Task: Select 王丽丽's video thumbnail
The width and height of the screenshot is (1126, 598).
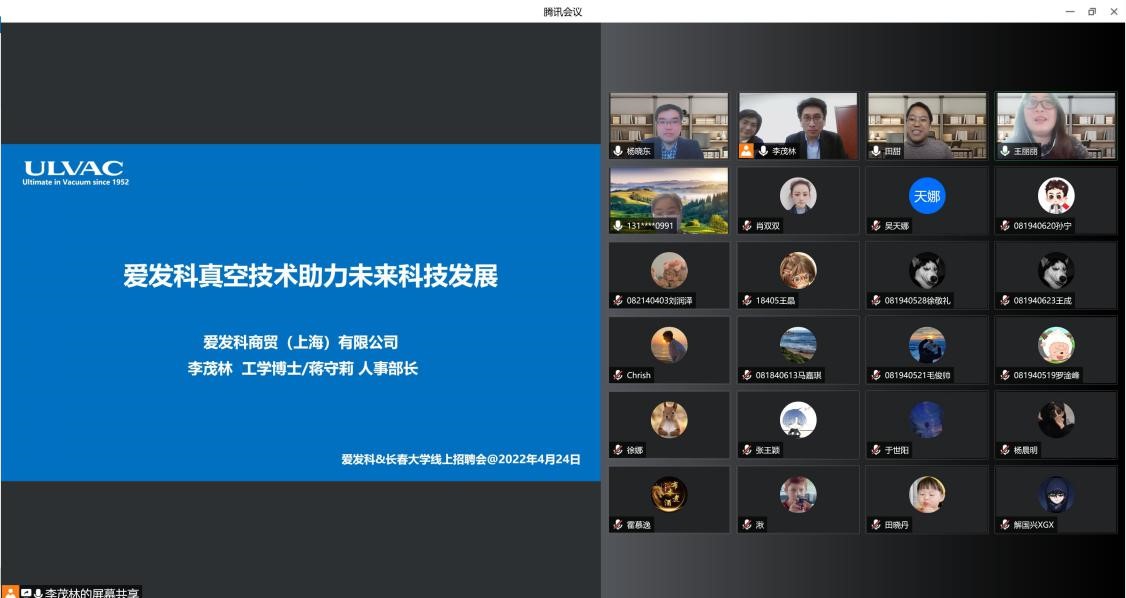Action: click(x=1055, y=126)
